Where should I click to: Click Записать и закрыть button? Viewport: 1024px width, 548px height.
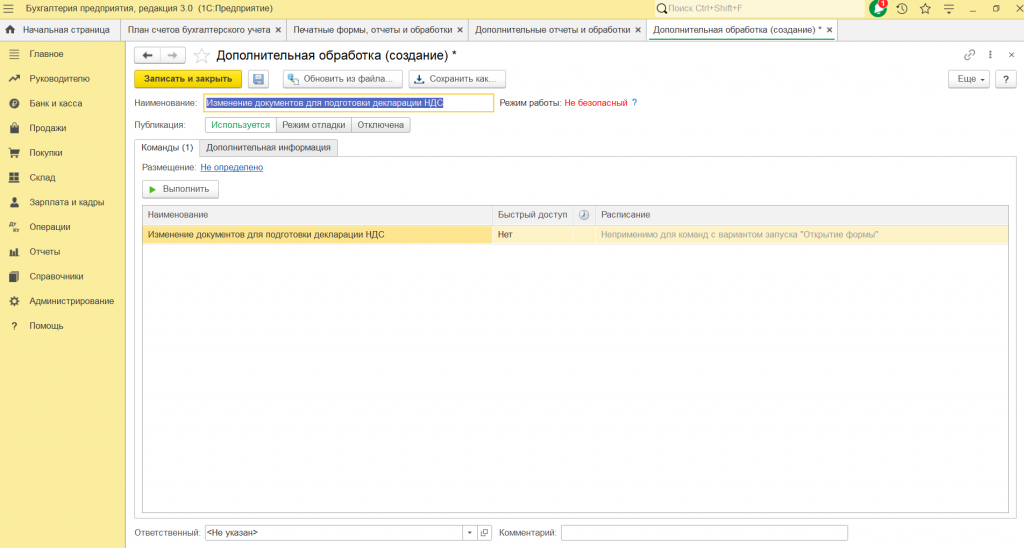188,79
